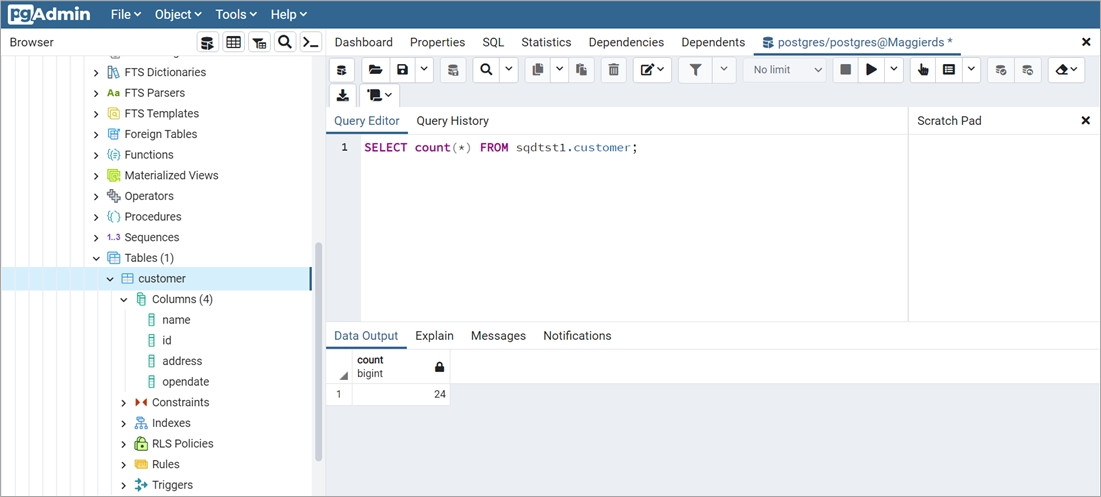1101x497 pixels.
Task: Click the Explain hand pointer icon
Action: pyautogui.click(x=923, y=69)
